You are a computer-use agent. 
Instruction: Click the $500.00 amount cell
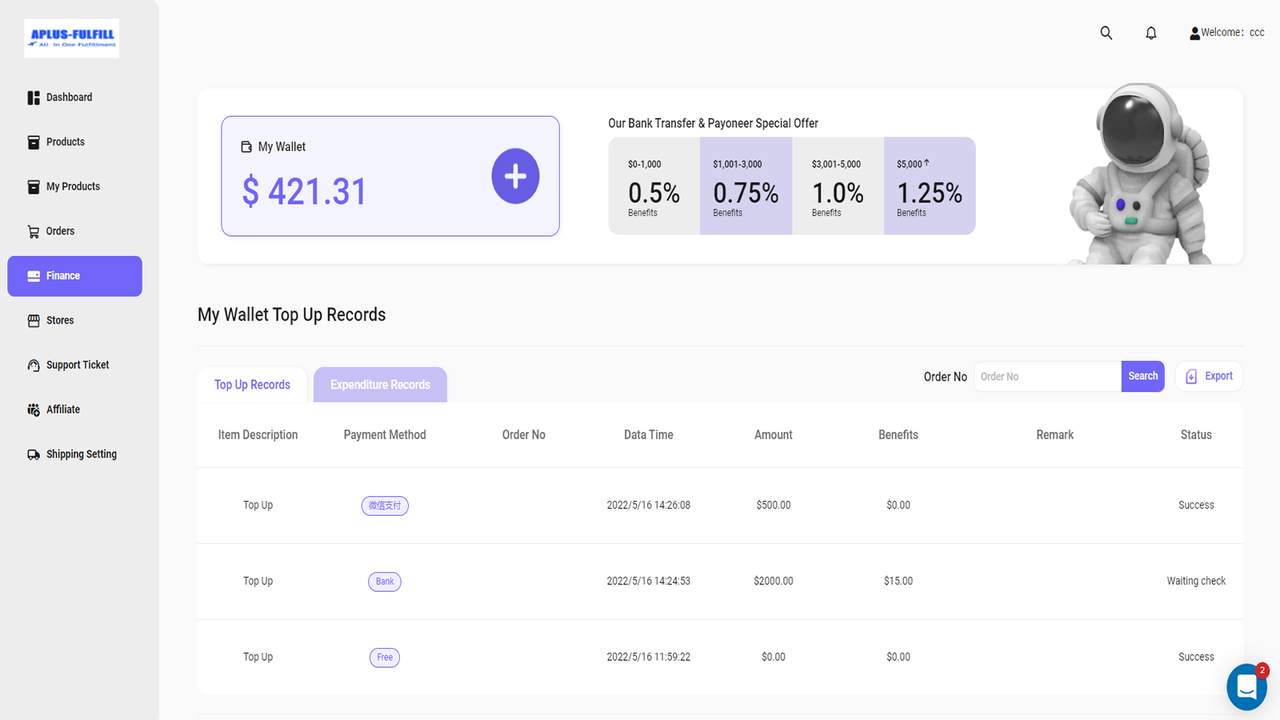pyautogui.click(x=774, y=506)
